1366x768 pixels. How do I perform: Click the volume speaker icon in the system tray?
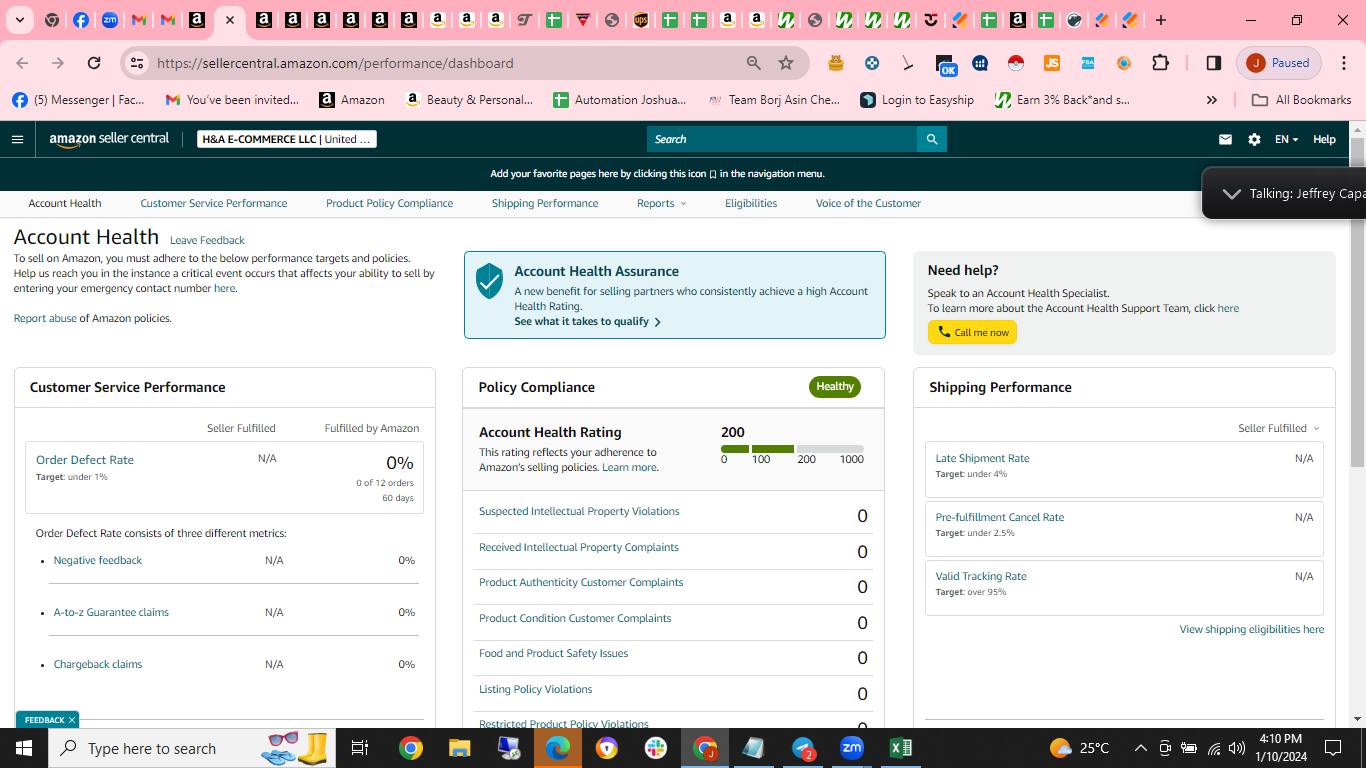point(1237,748)
